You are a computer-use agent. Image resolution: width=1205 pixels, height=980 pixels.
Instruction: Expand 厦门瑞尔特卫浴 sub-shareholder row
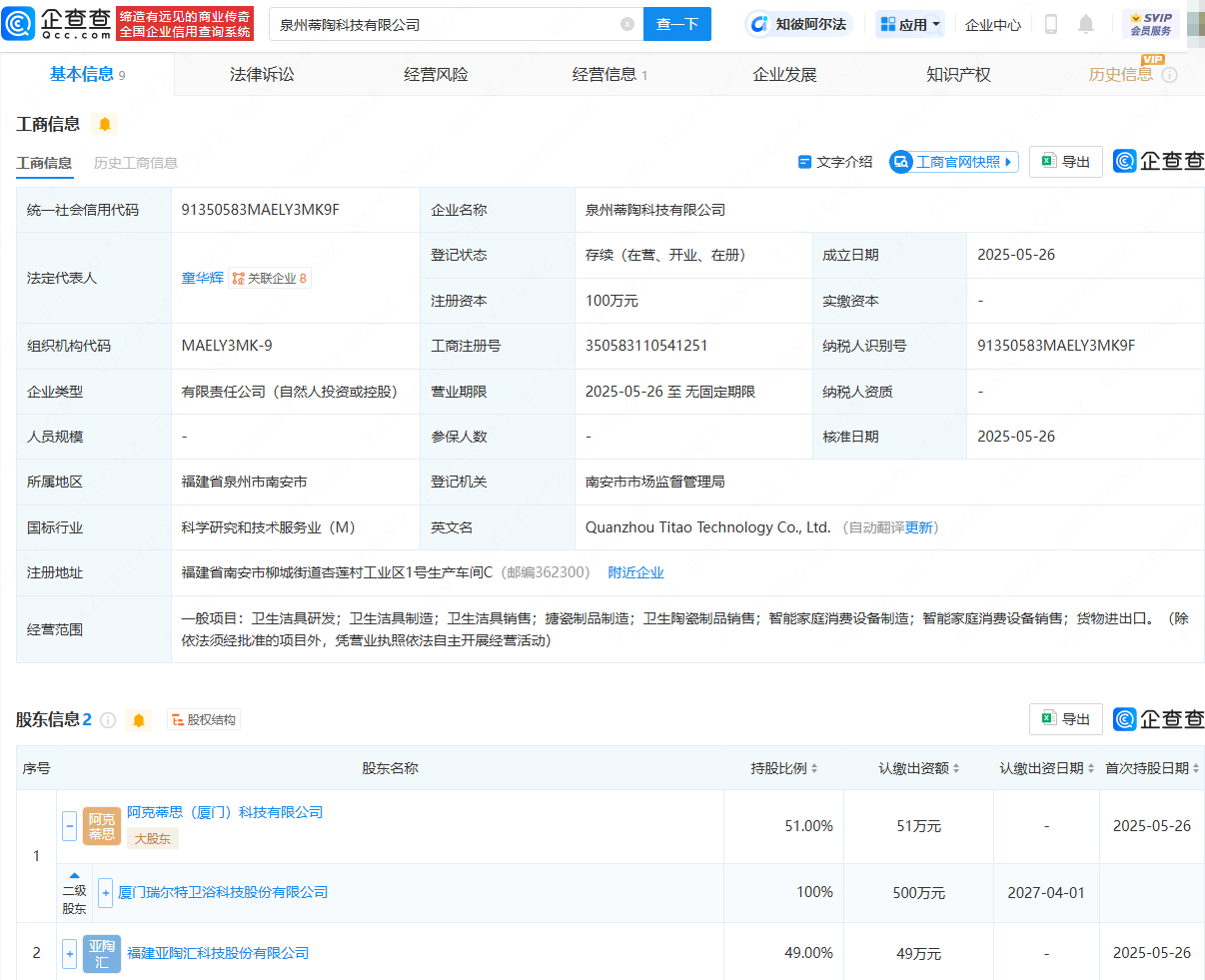(x=106, y=892)
